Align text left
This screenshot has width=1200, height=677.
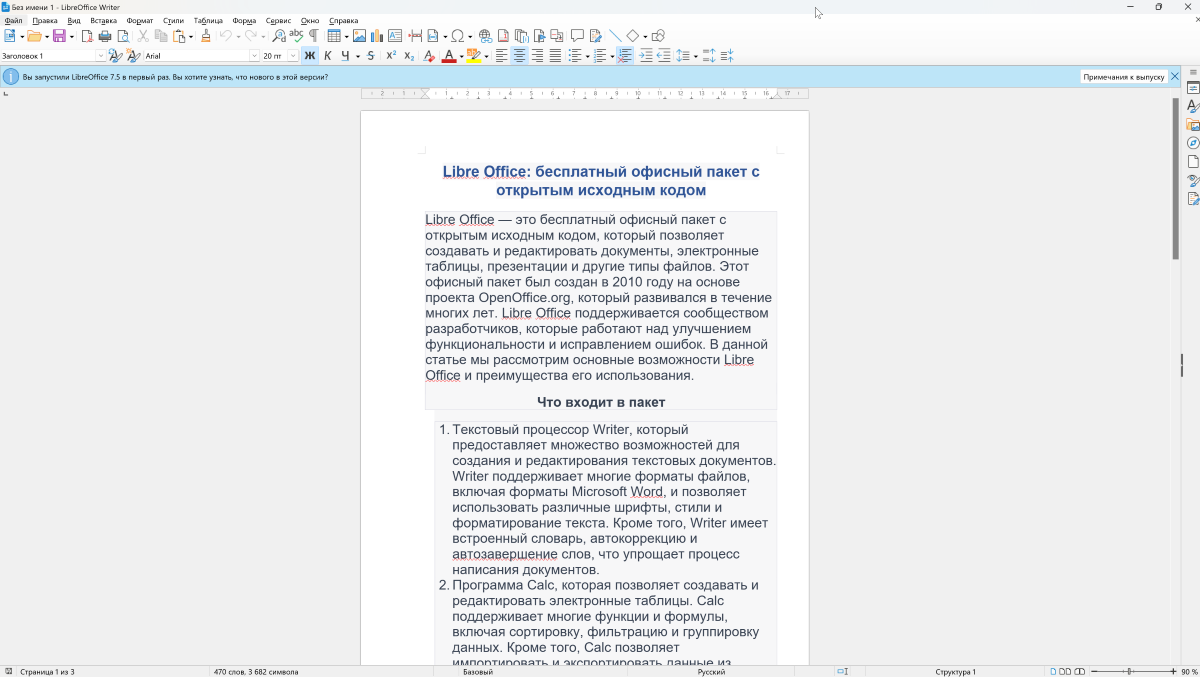point(501,56)
